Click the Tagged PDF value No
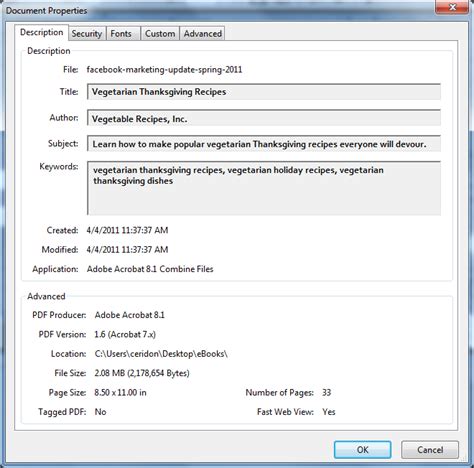The image size is (474, 468). 100,412
